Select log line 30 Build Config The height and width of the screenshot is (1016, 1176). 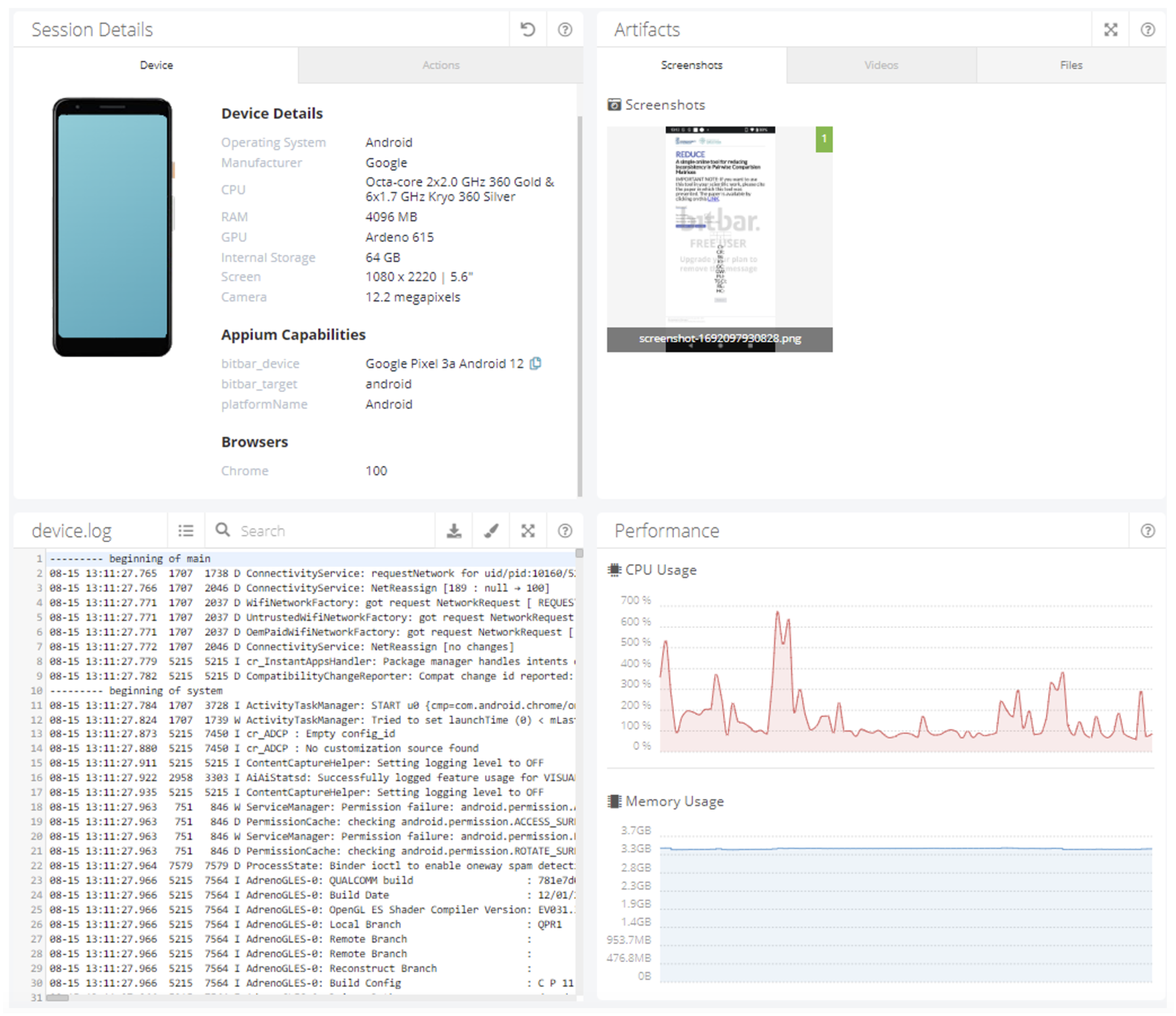pyautogui.click(x=311, y=983)
